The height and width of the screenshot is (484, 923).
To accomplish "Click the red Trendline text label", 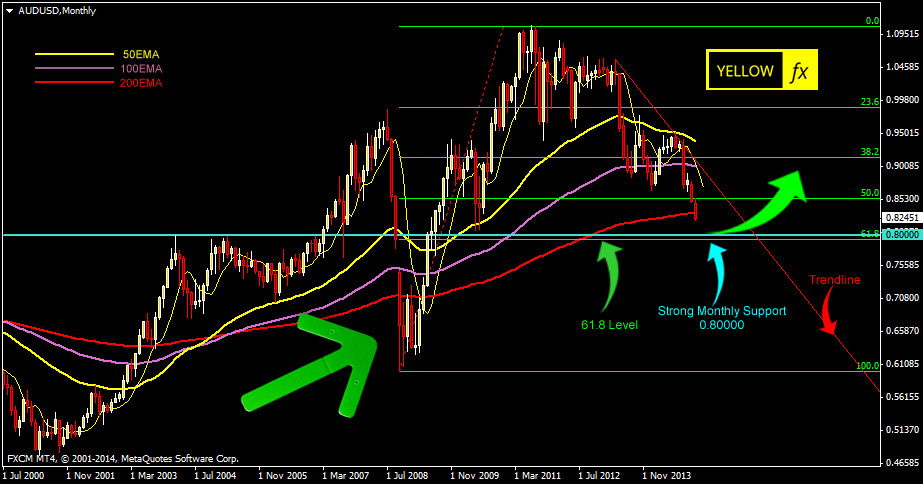I will [x=835, y=280].
